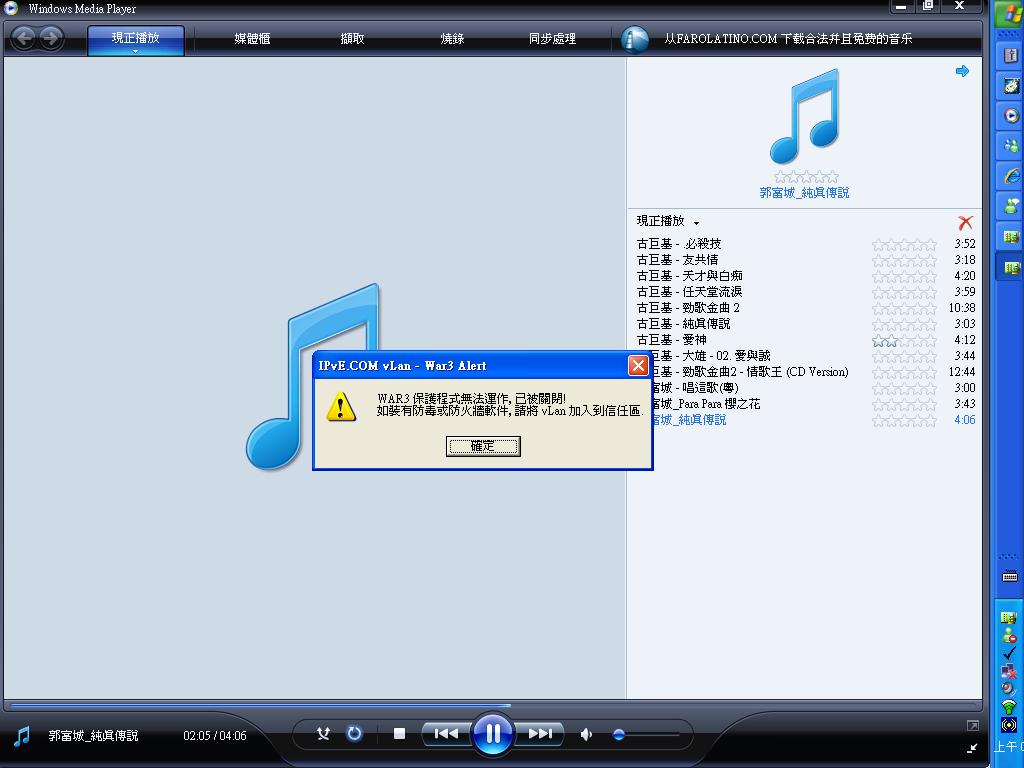The width and height of the screenshot is (1024, 768).
Task: Clear the playlist with the red X
Action: point(965,223)
